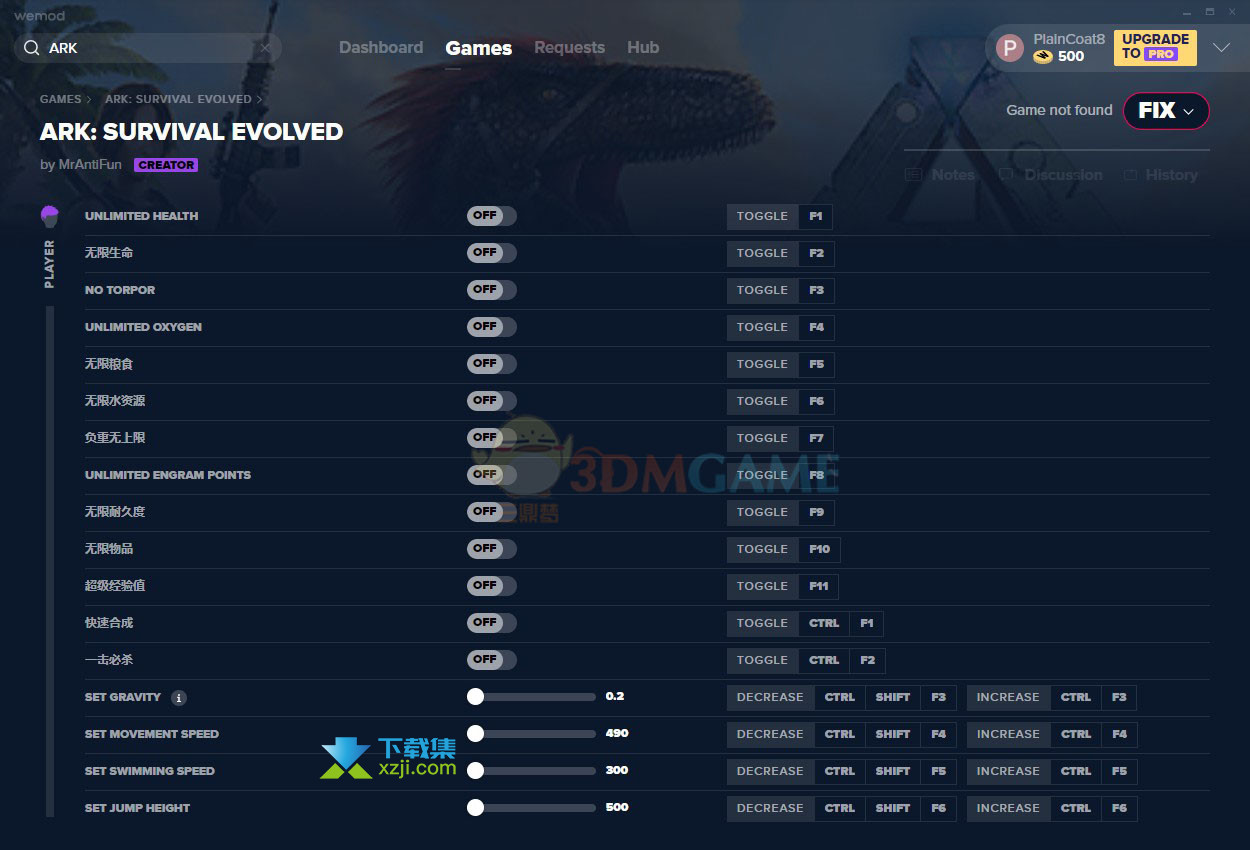
Task: Turn on No Torpor
Action: tap(492, 290)
